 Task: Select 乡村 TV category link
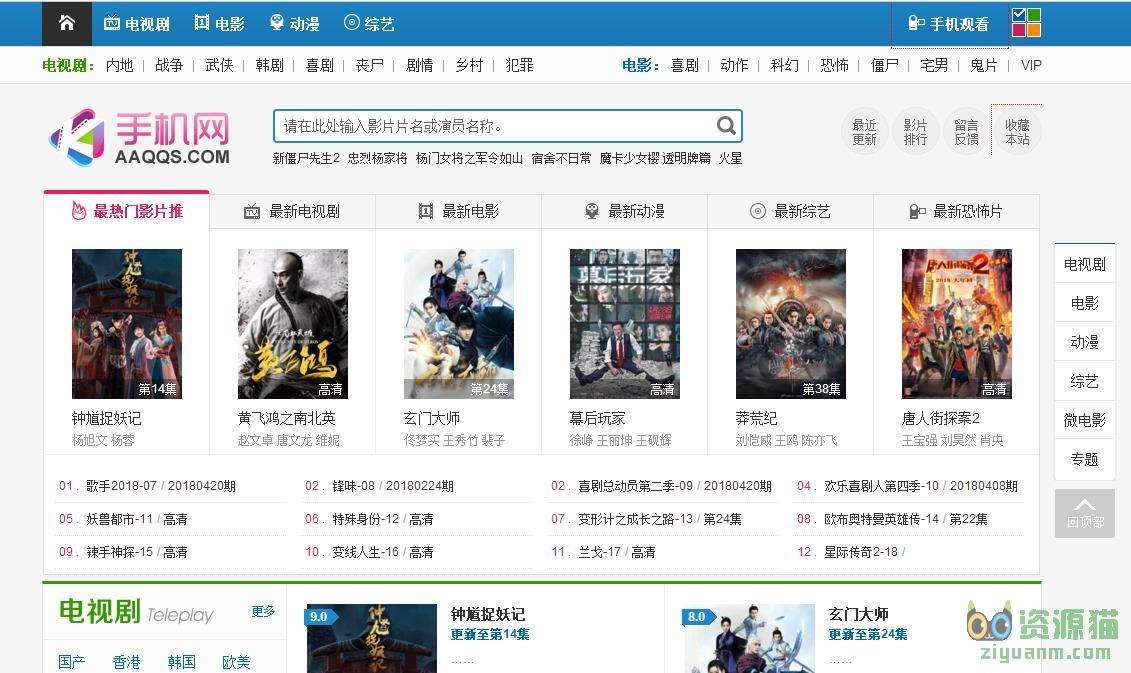tap(469, 65)
